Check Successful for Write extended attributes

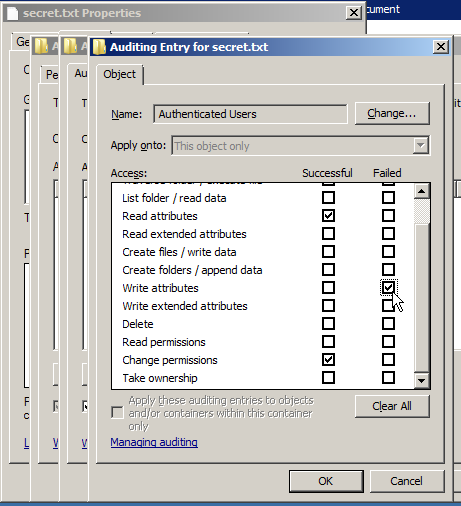[328, 306]
